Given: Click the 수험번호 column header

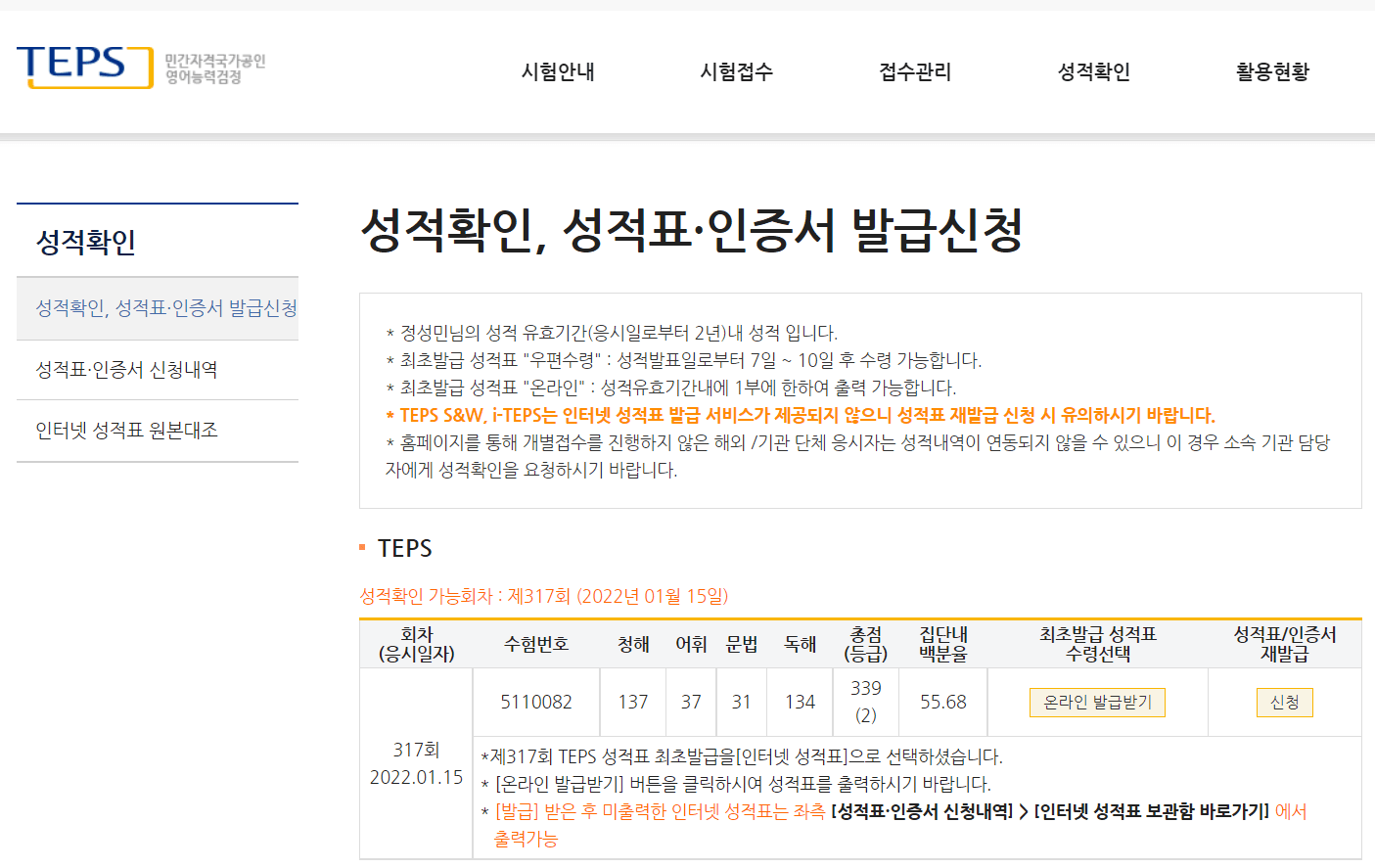Looking at the screenshot, I should (536, 644).
